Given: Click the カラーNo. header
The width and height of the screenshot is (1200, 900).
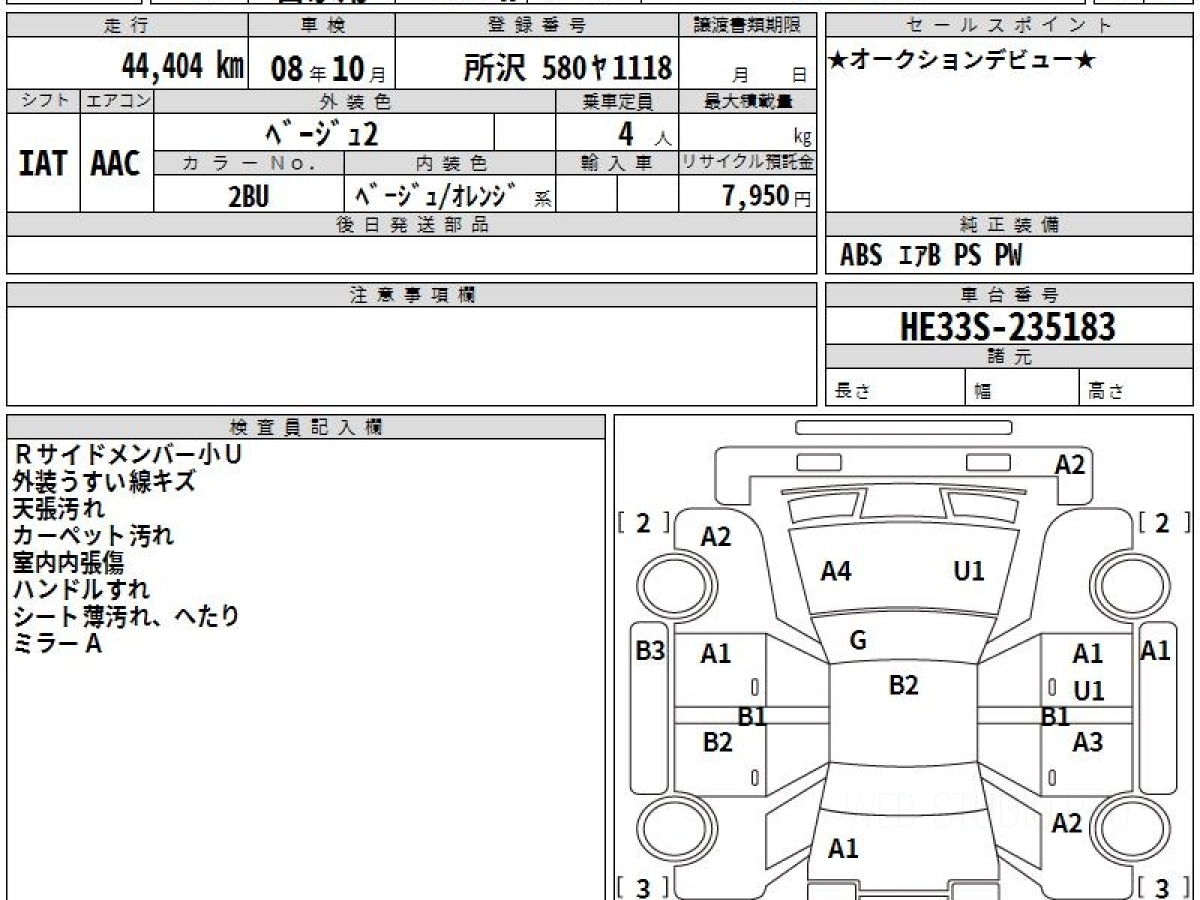Looking at the screenshot, I should 249,163.
